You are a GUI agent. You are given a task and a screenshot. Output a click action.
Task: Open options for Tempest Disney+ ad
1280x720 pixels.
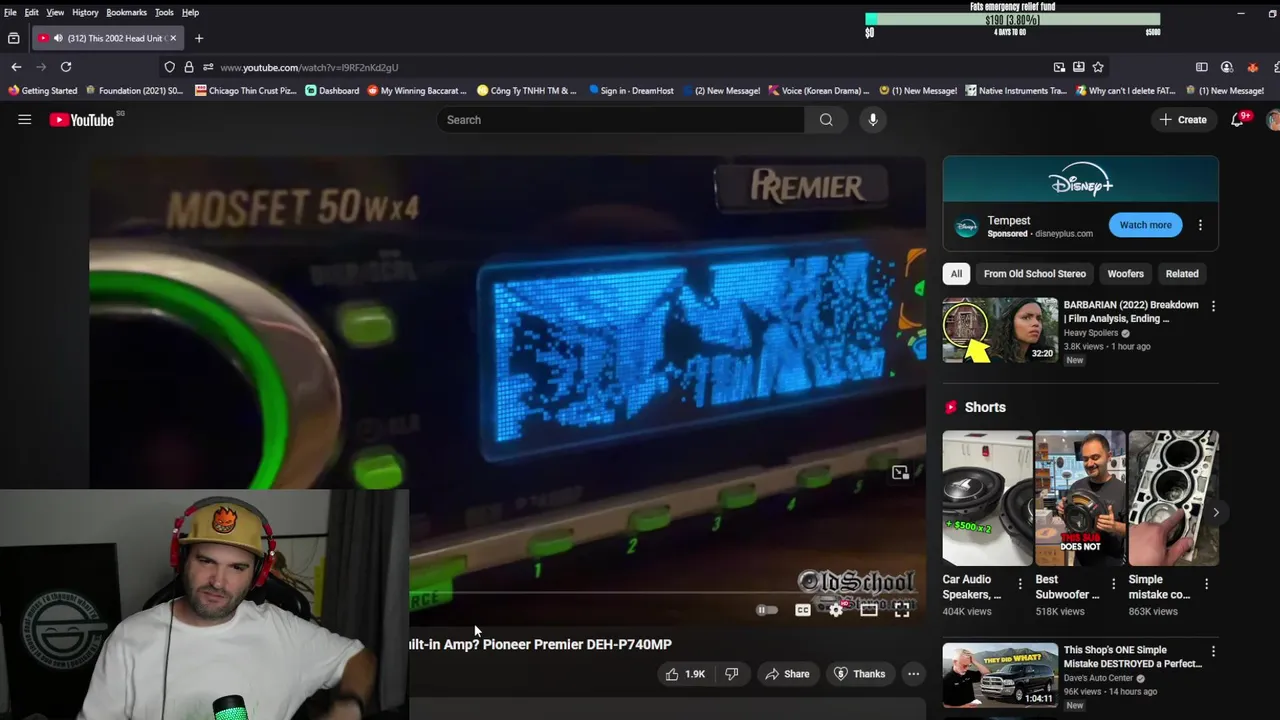pos(1200,225)
